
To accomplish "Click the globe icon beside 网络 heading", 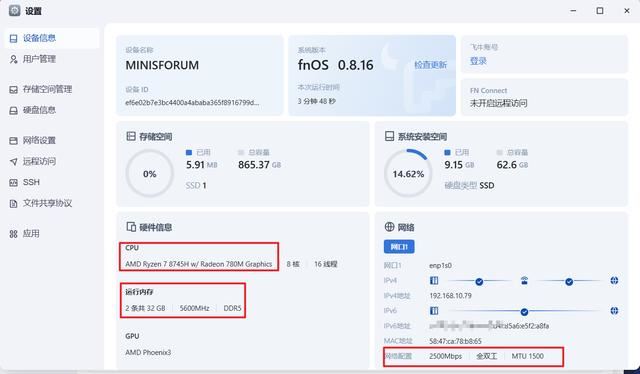I will pos(389,227).
